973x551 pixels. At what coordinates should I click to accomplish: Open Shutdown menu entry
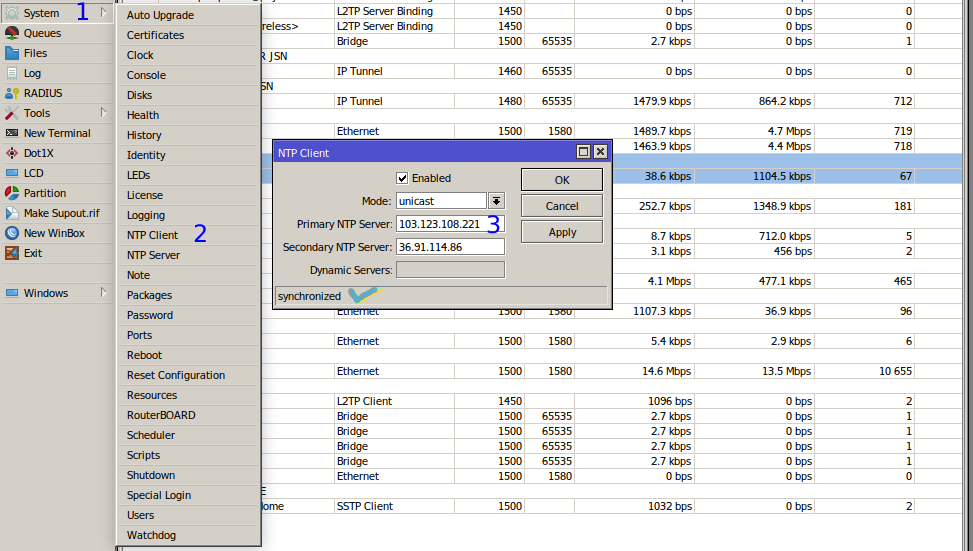pyautogui.click(x=189, y=475)
